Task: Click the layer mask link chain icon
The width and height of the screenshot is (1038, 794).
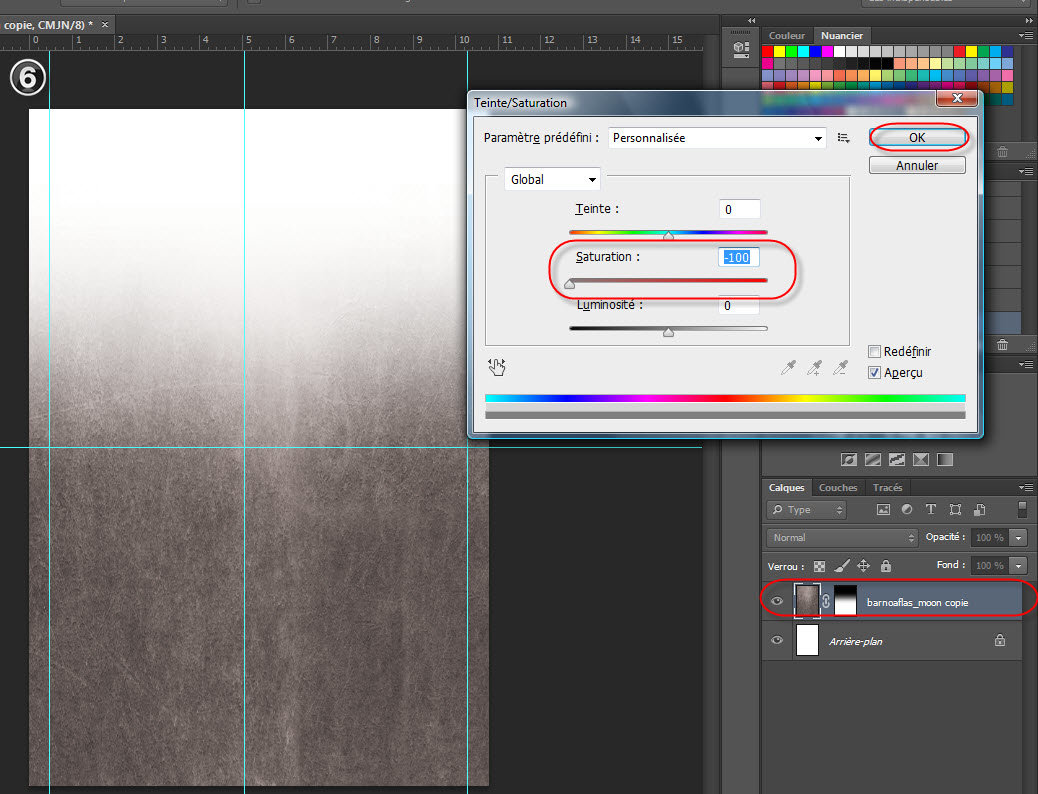Action: pos(826,602)
